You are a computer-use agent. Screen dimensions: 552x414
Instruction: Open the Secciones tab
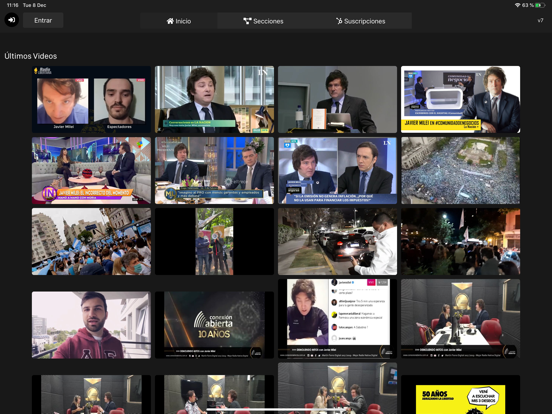coord(263,21)
